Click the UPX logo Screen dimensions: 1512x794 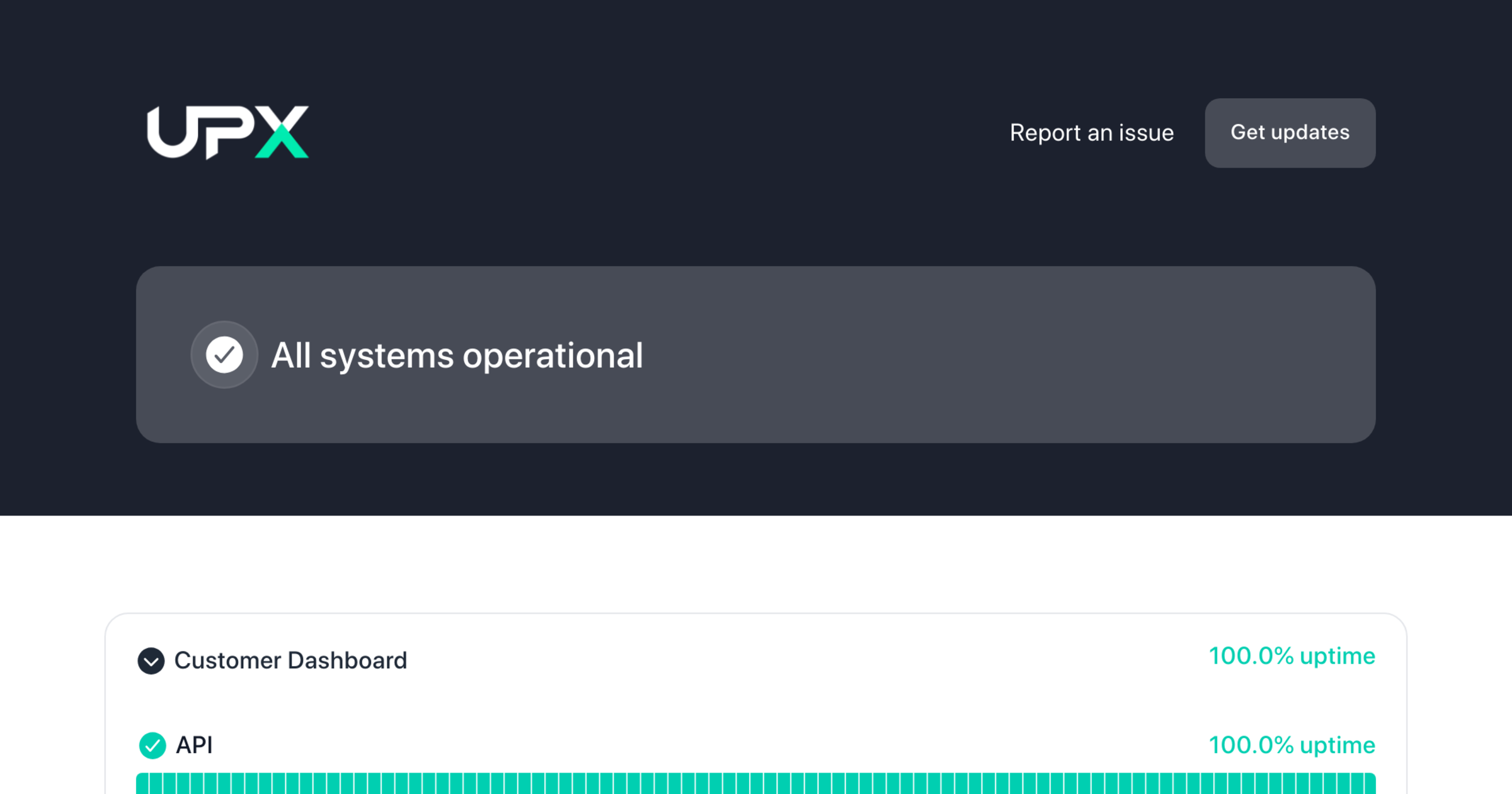[x=227, y=132]
